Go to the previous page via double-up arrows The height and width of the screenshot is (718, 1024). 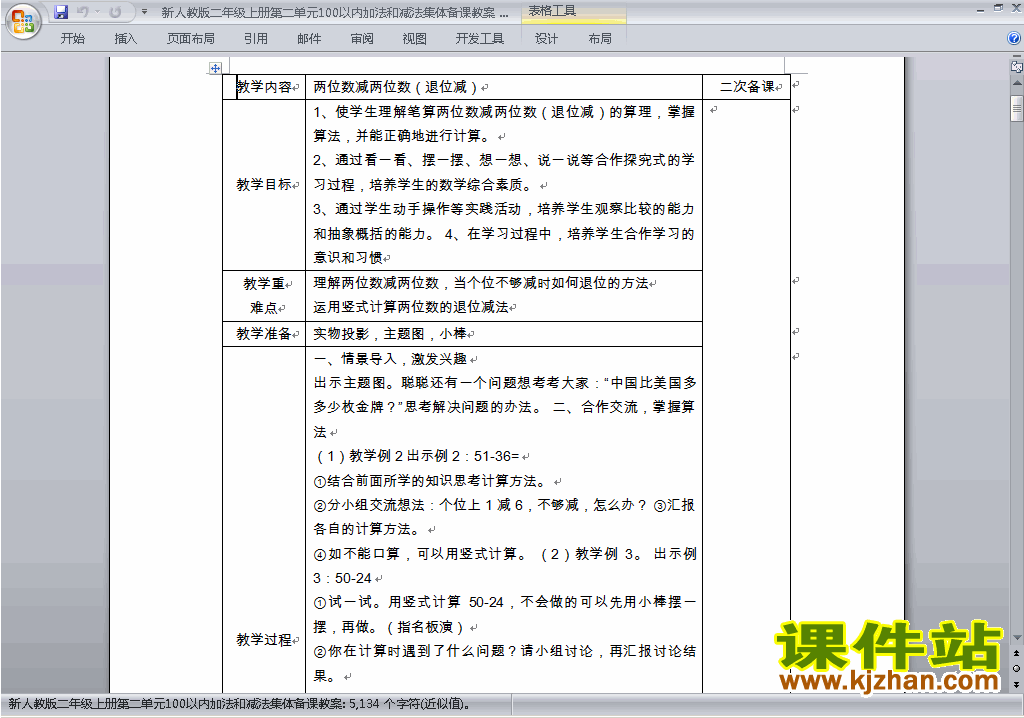tap(1016, 653)
